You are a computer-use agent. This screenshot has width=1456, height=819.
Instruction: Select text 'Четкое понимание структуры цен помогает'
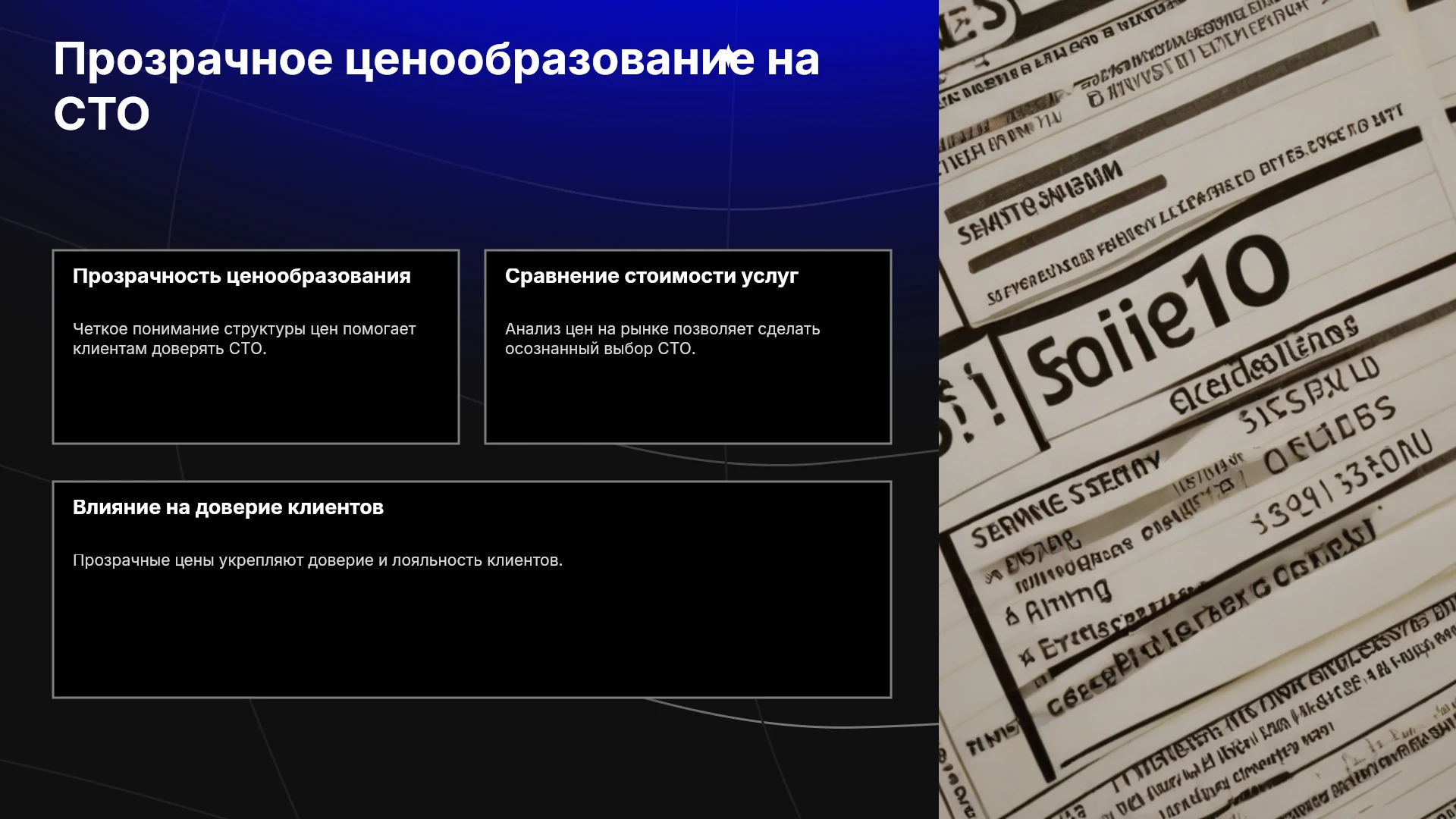pos(244,329)
